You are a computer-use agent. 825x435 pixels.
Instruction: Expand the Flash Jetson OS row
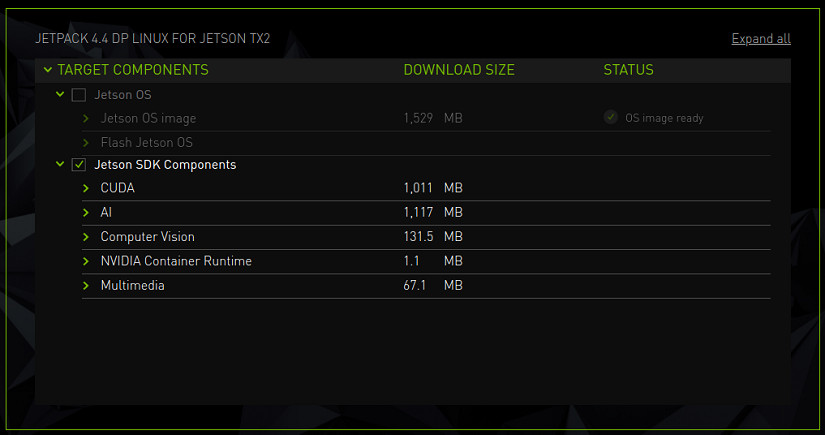tap(86, 143)
